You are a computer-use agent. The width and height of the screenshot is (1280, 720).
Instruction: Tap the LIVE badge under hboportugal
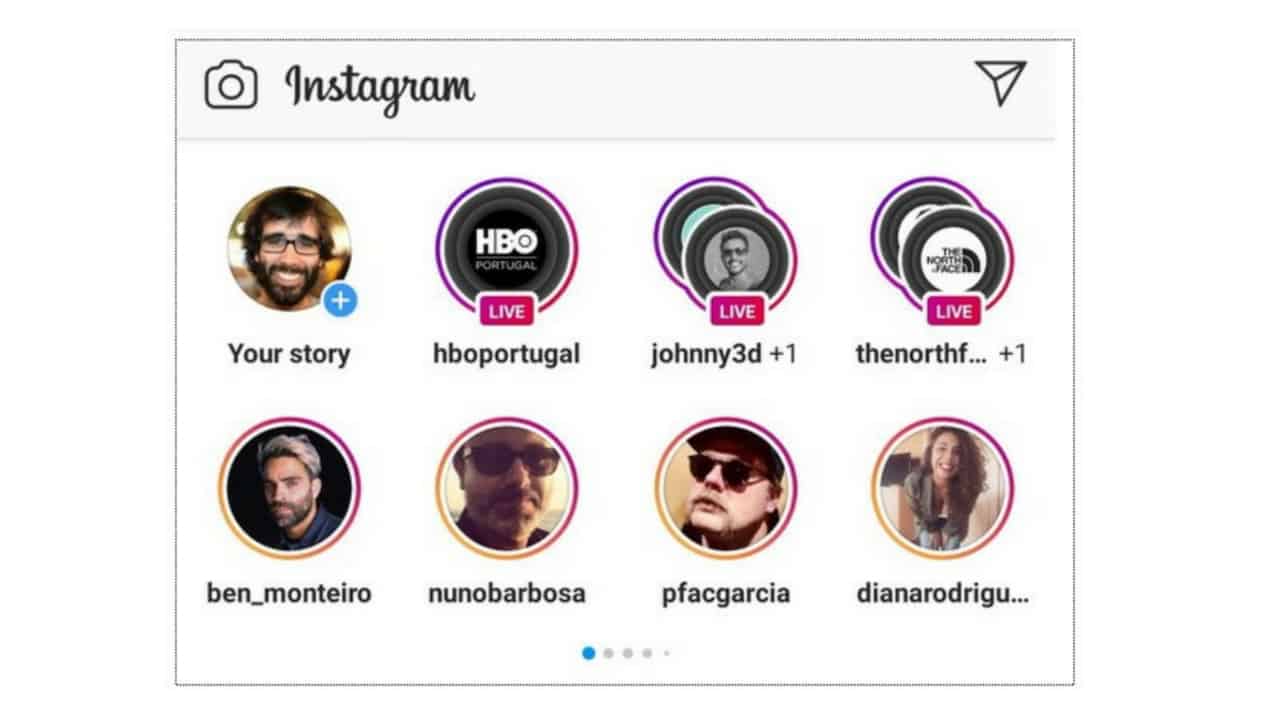coord(507,311)
